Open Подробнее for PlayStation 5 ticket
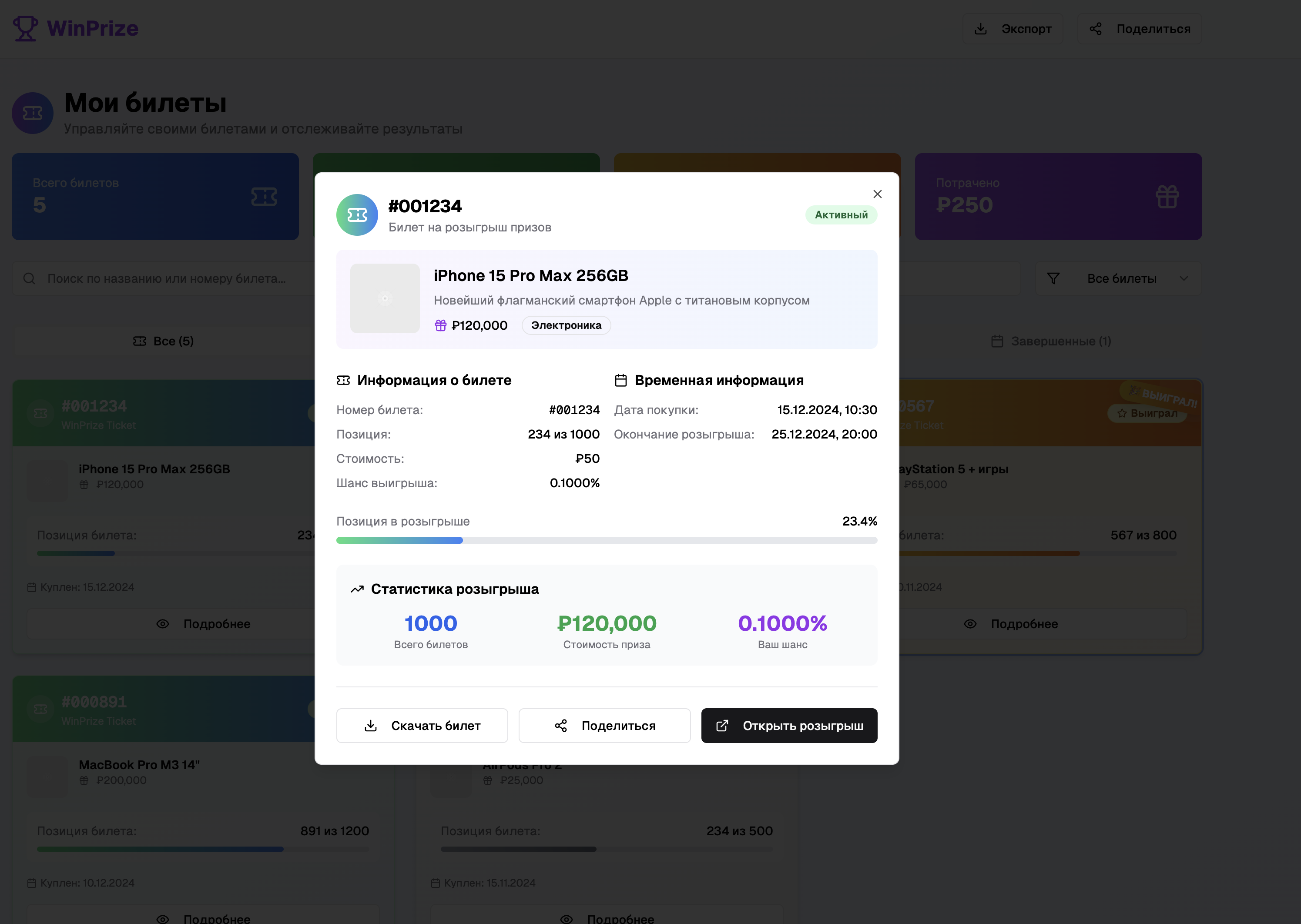1301x924 pixels. [x=1011, y=623]
